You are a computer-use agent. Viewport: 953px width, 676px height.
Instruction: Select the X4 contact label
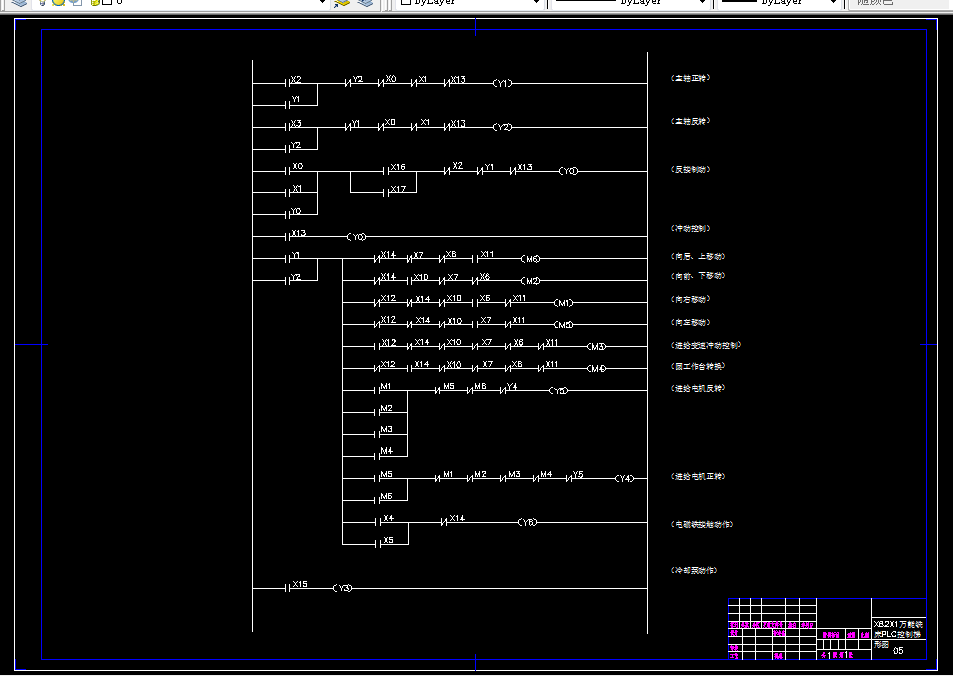pyautogui.click(x=388, y=518)
